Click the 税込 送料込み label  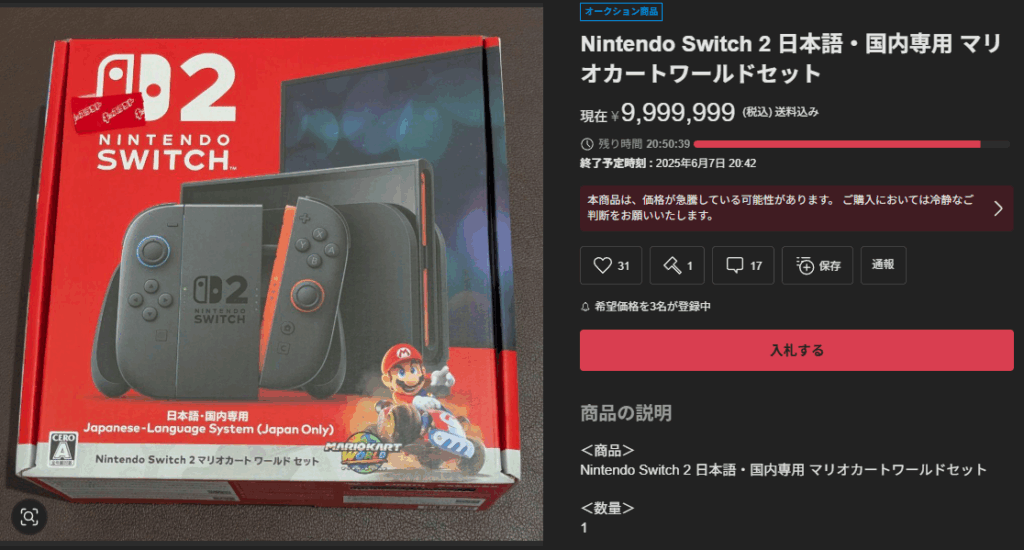click(780, 112)
